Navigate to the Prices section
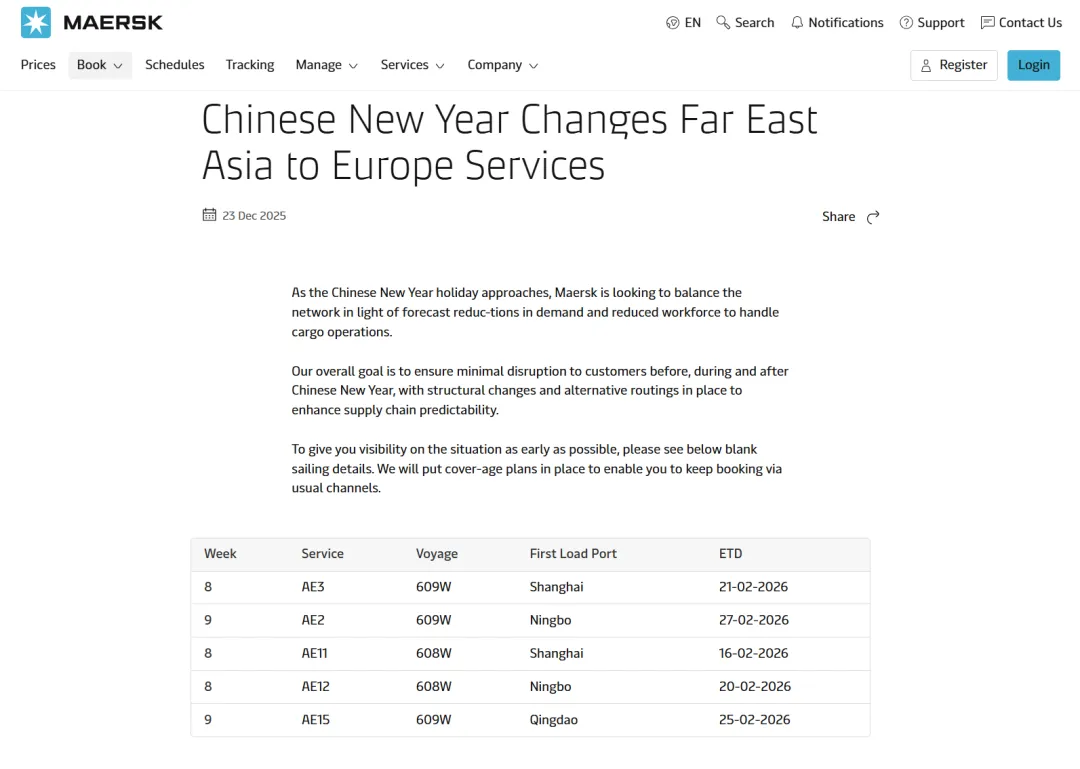The image size is (1080, 769). [x=38, y=64]
